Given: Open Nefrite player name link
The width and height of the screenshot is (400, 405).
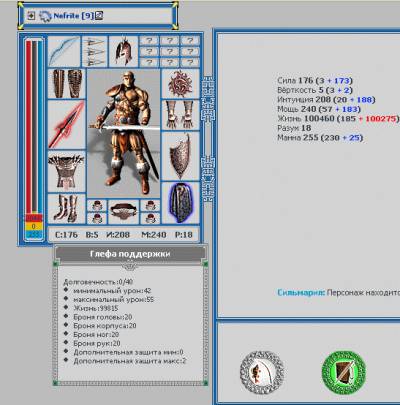Looking at the screenshot, I should coord(66,16).
